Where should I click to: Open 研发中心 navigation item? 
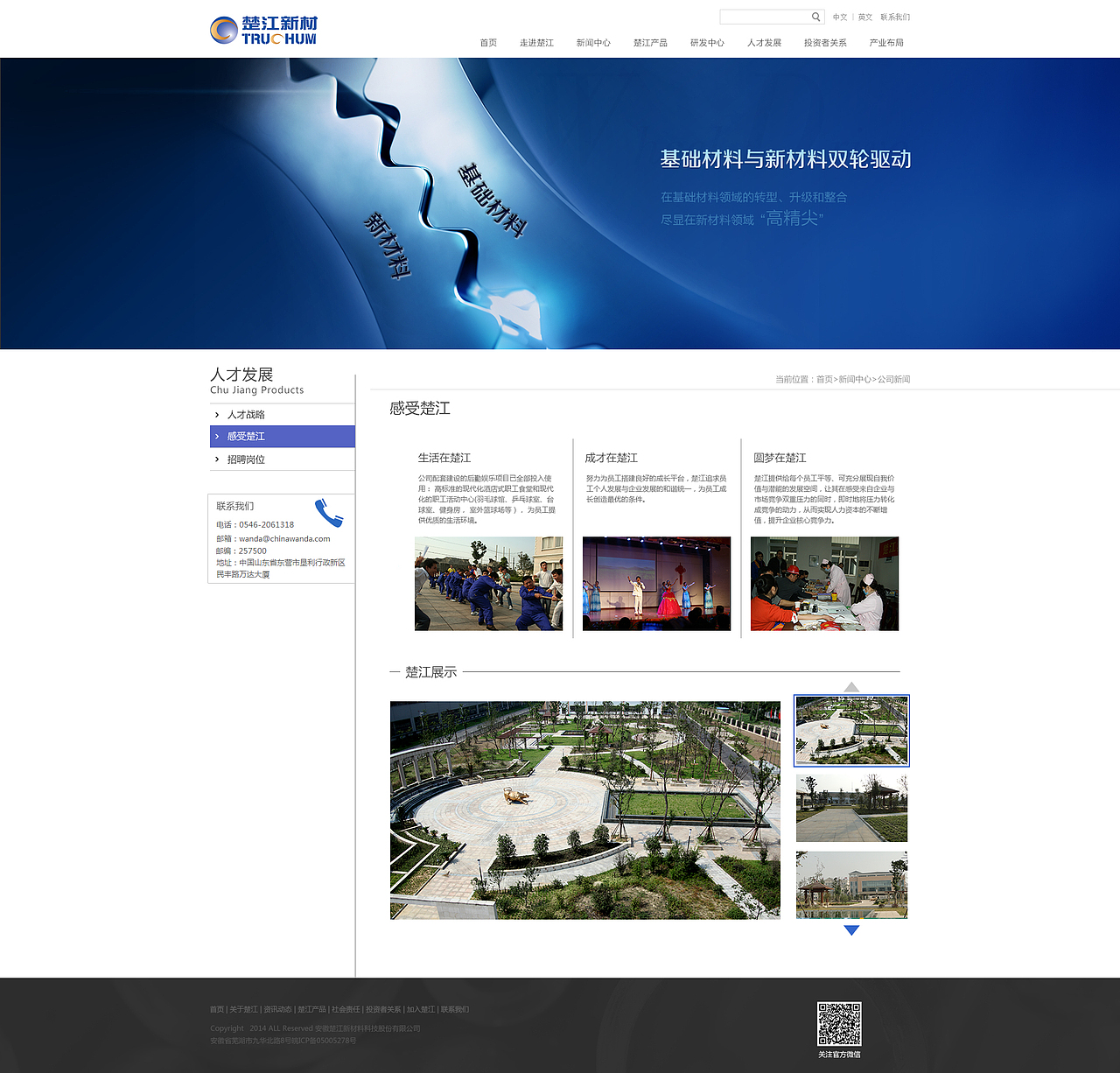click(707, 42)
